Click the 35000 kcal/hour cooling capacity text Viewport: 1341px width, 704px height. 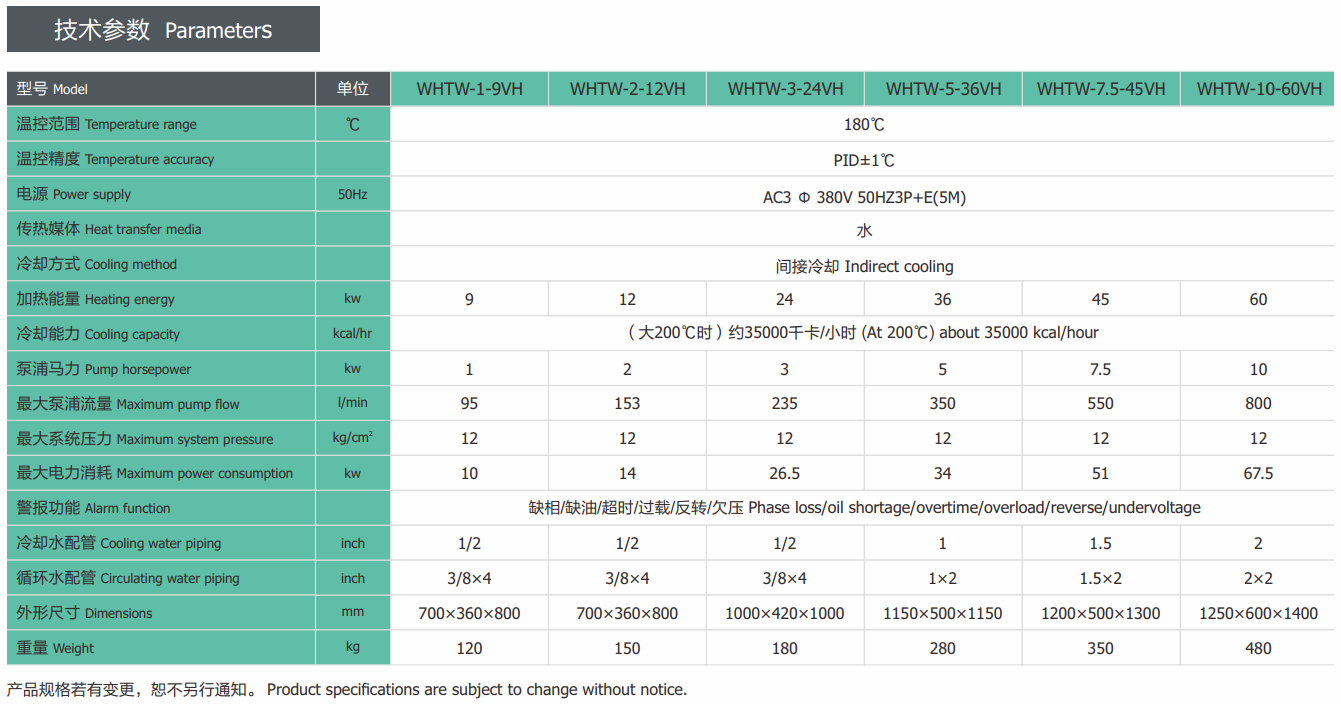coord(863,332)
